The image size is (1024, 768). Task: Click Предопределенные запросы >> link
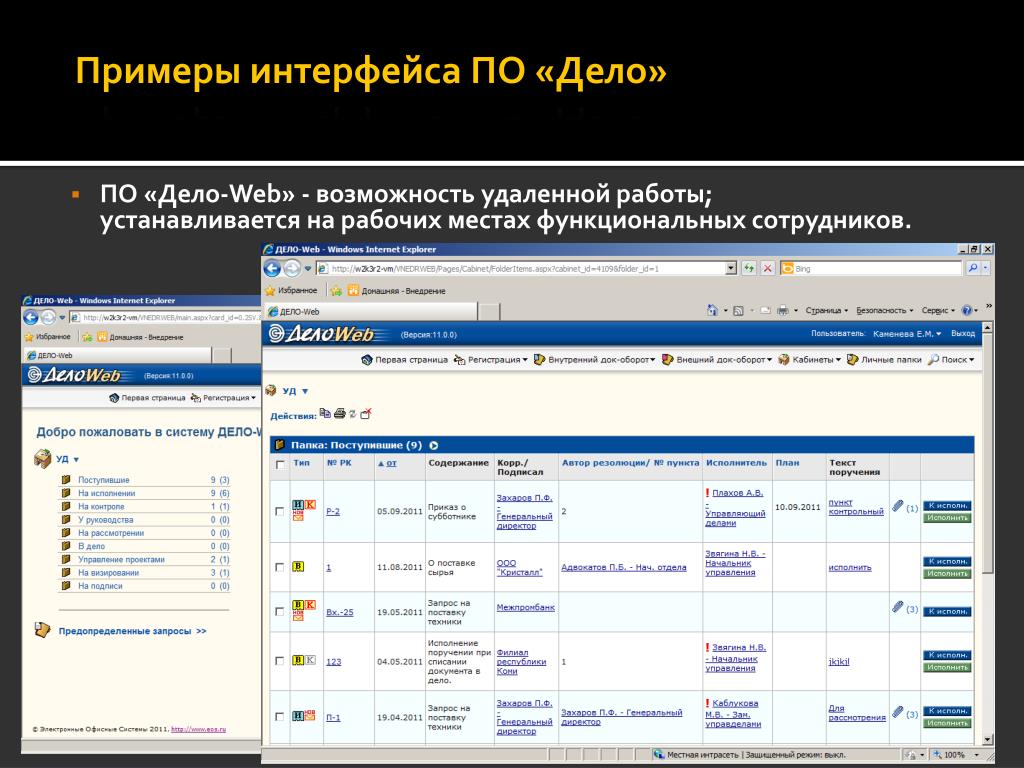tap(133, 631)
